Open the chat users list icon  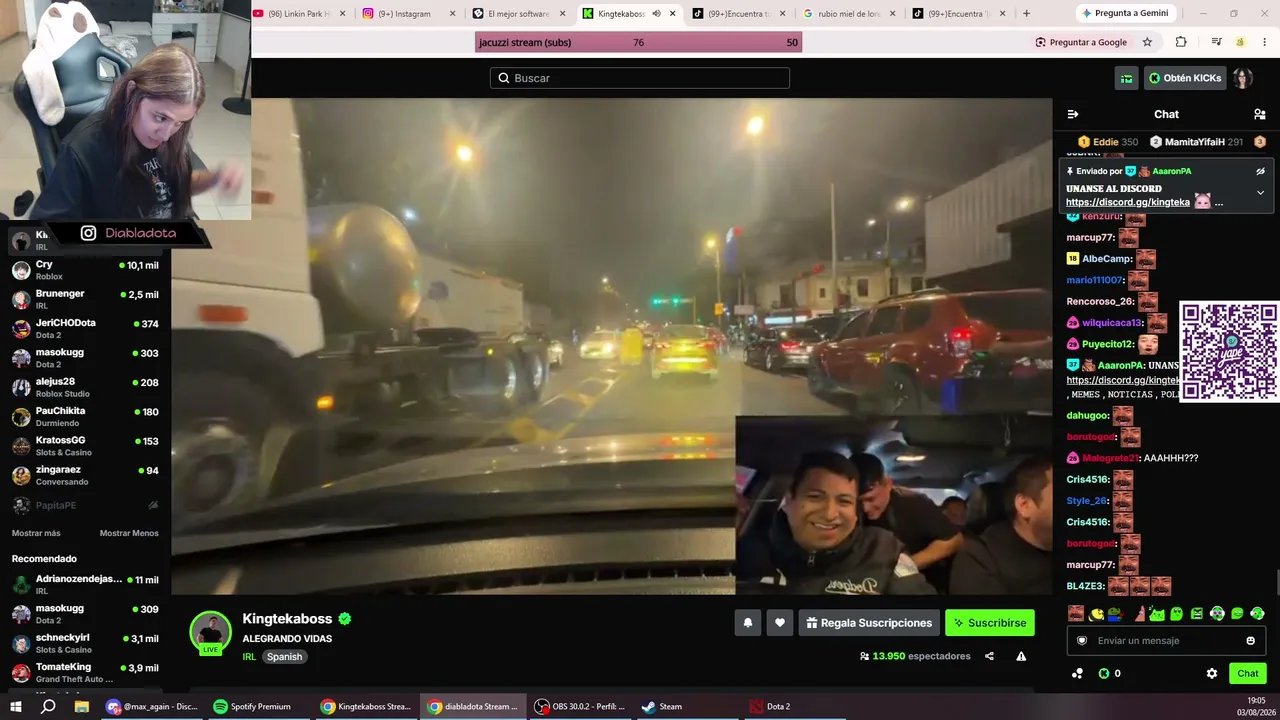1259,114
